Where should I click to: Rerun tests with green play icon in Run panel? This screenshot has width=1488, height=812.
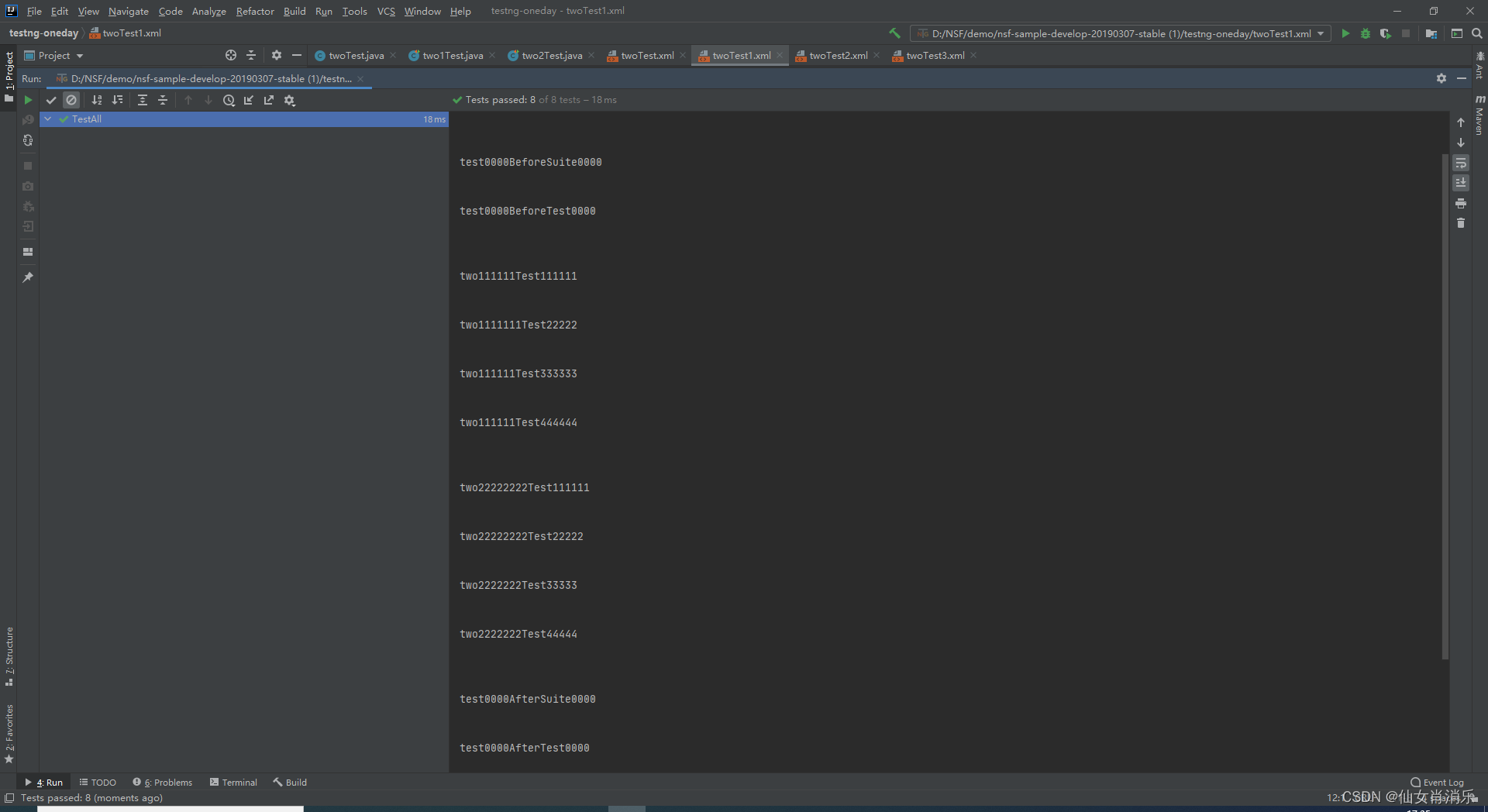click(x=28, y=100)
